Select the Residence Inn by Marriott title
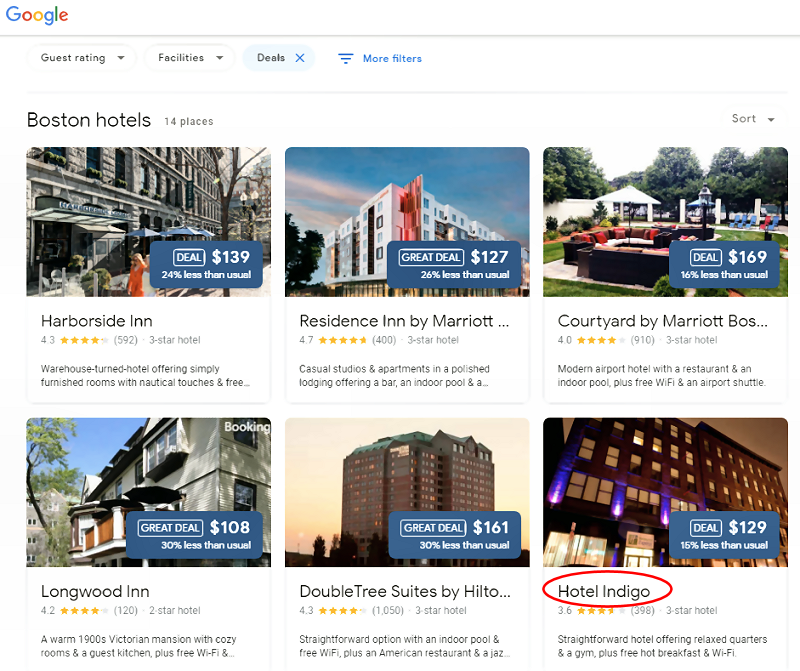Viewport: 800px width, 671px height. [404, 321]
